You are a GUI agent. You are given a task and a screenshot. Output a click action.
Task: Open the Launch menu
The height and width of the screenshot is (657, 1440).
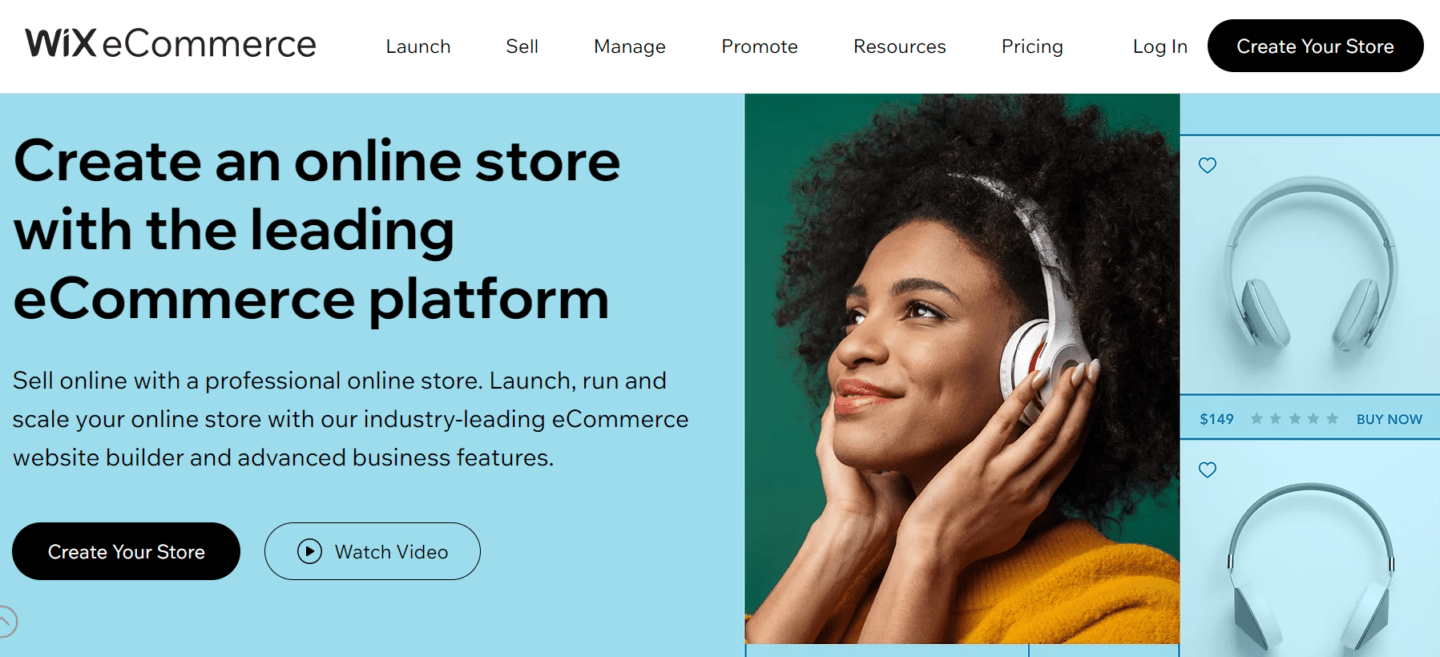pos(418,46)
